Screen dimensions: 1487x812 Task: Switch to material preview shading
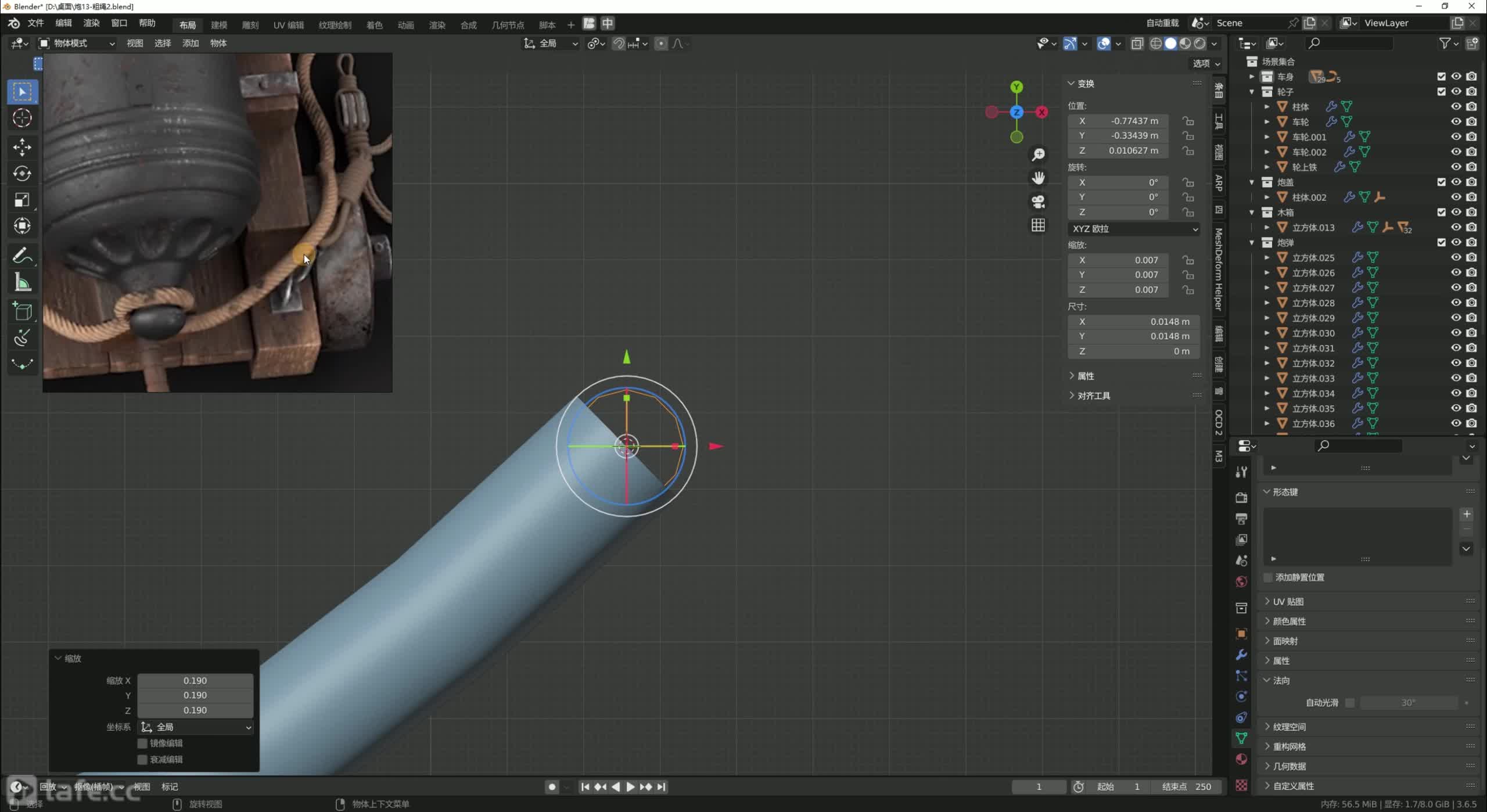tap(1185, 44)
